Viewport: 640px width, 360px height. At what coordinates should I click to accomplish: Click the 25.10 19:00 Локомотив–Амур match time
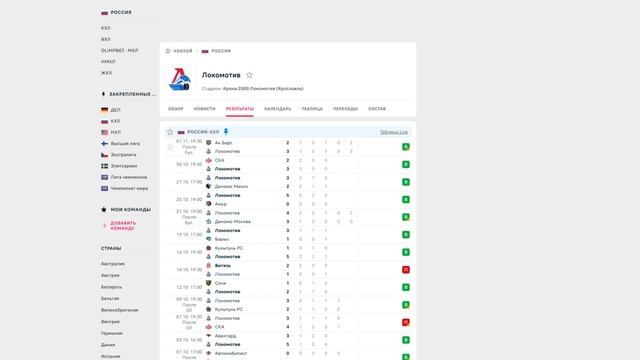(189, 200)
